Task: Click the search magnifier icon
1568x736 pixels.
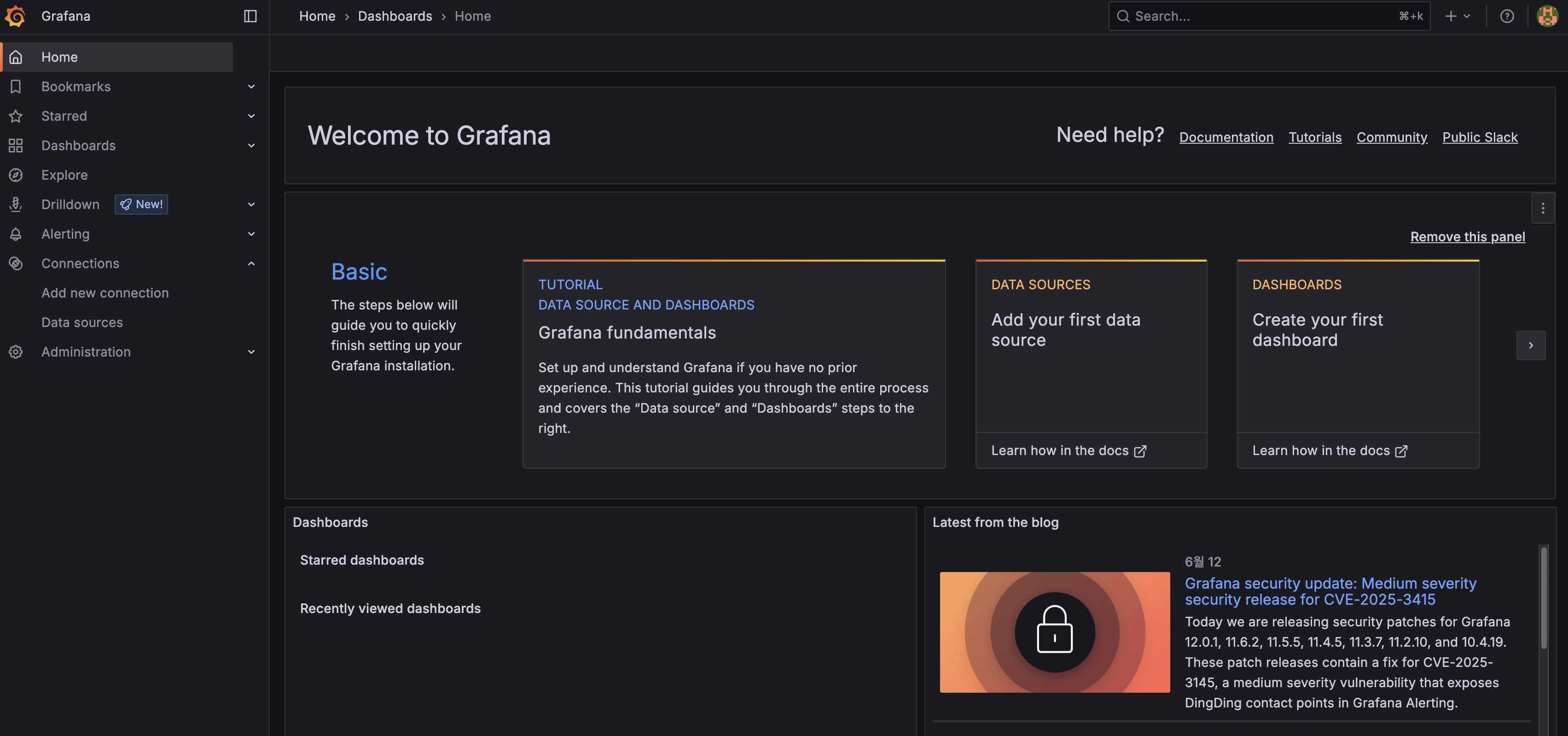Action: coord(1123,17)
